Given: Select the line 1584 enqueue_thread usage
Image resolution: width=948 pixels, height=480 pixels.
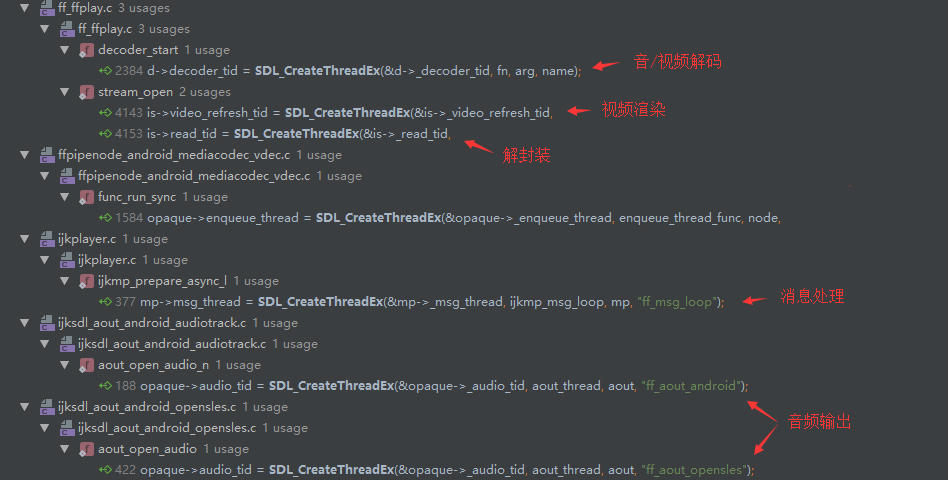Looking at the screenshot, I should [x=440, y=218].
